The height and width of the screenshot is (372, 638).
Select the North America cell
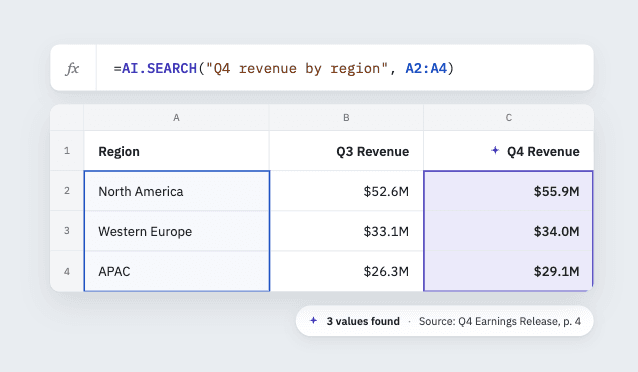(x=177, y=191)
